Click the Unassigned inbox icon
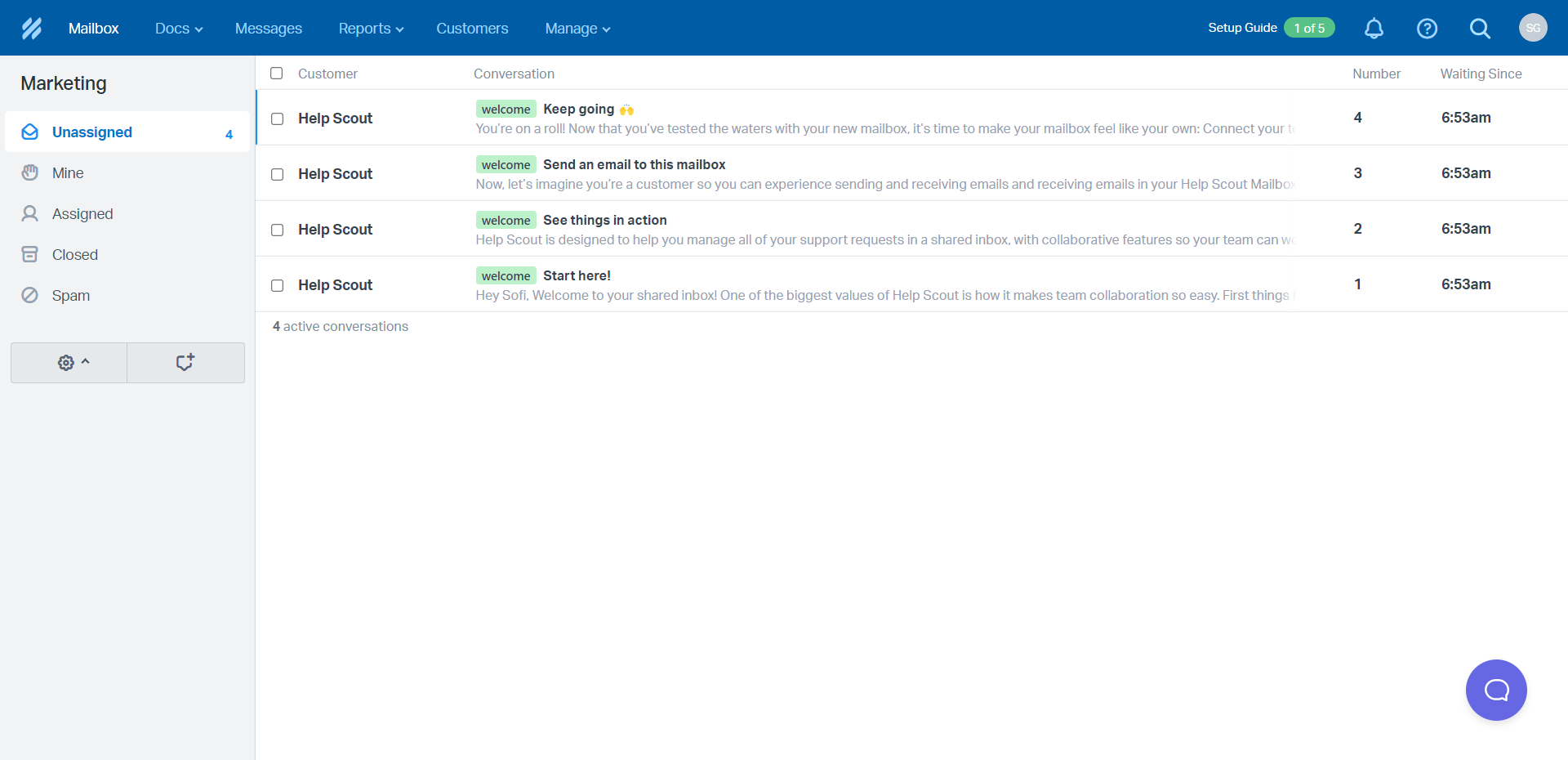1568x760 pixels. point(30,132)
